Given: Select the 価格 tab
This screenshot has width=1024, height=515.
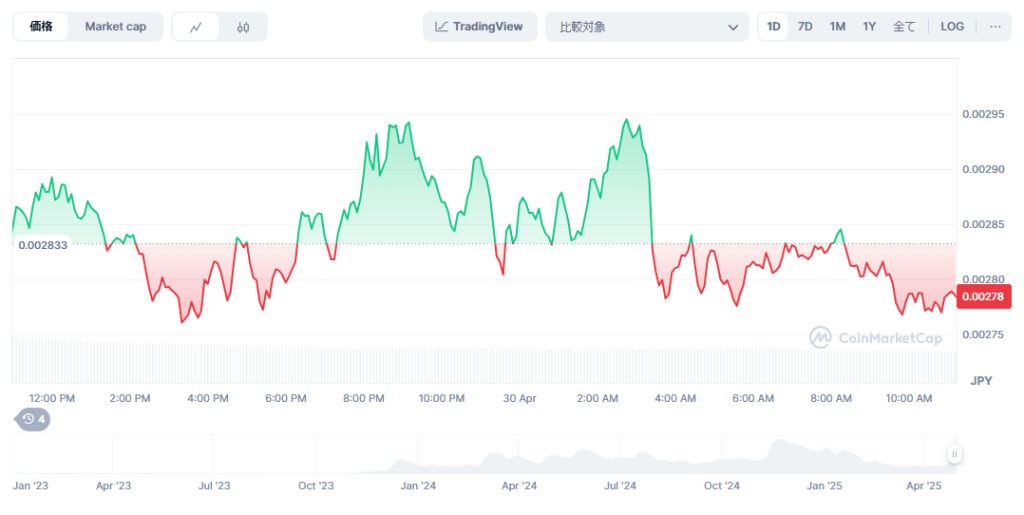Looking at the screenshot, I should click(x=42, y=27).
